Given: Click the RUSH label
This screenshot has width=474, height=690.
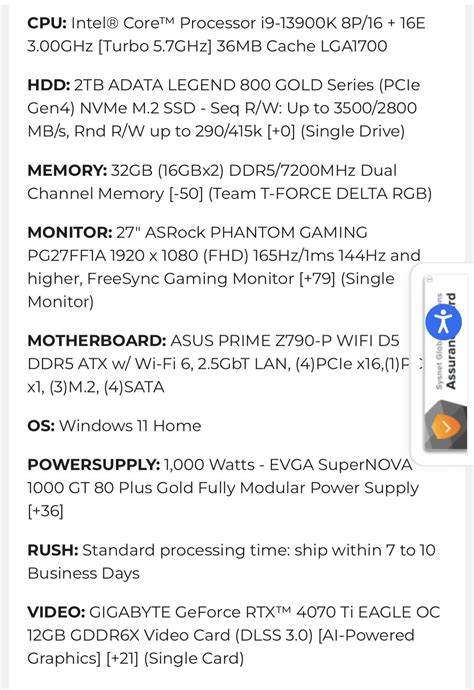Looking at the screenshot, I should point(52,550).
